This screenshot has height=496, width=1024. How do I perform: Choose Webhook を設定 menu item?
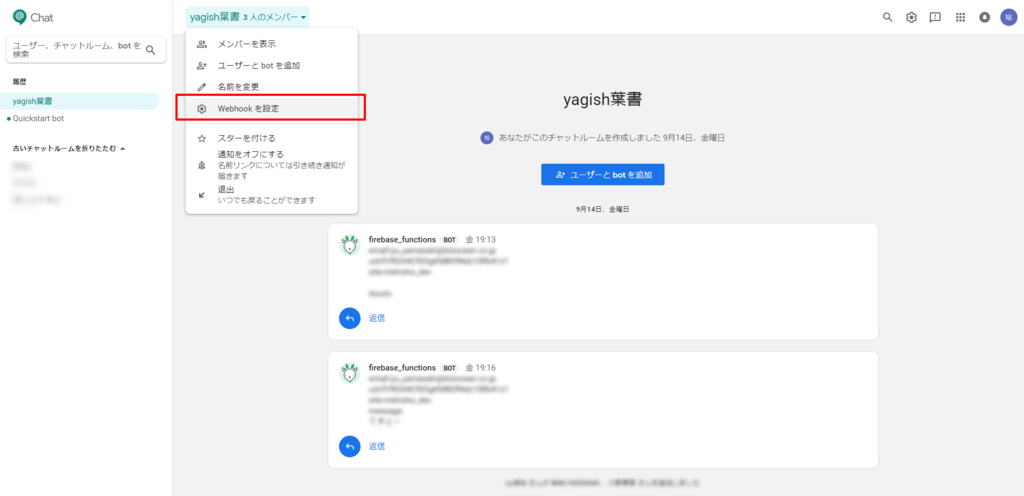[272, 108]
